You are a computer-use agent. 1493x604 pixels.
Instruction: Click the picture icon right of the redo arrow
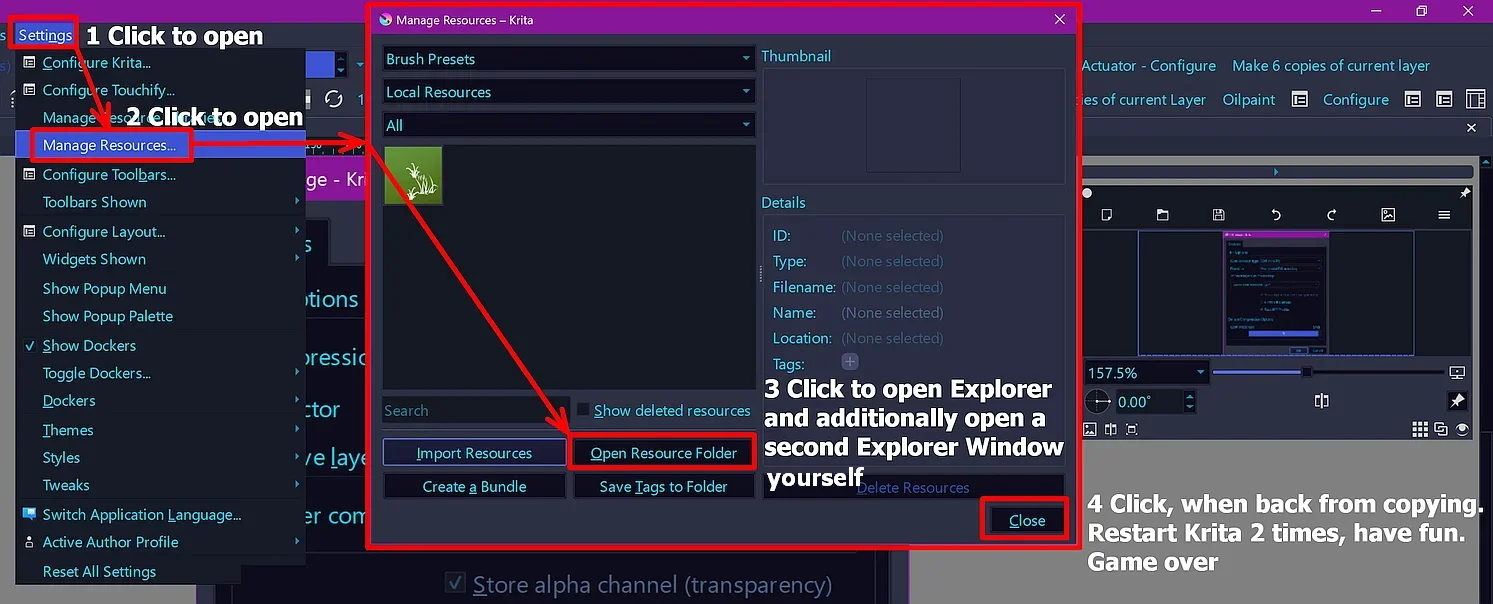(1387, 215)
